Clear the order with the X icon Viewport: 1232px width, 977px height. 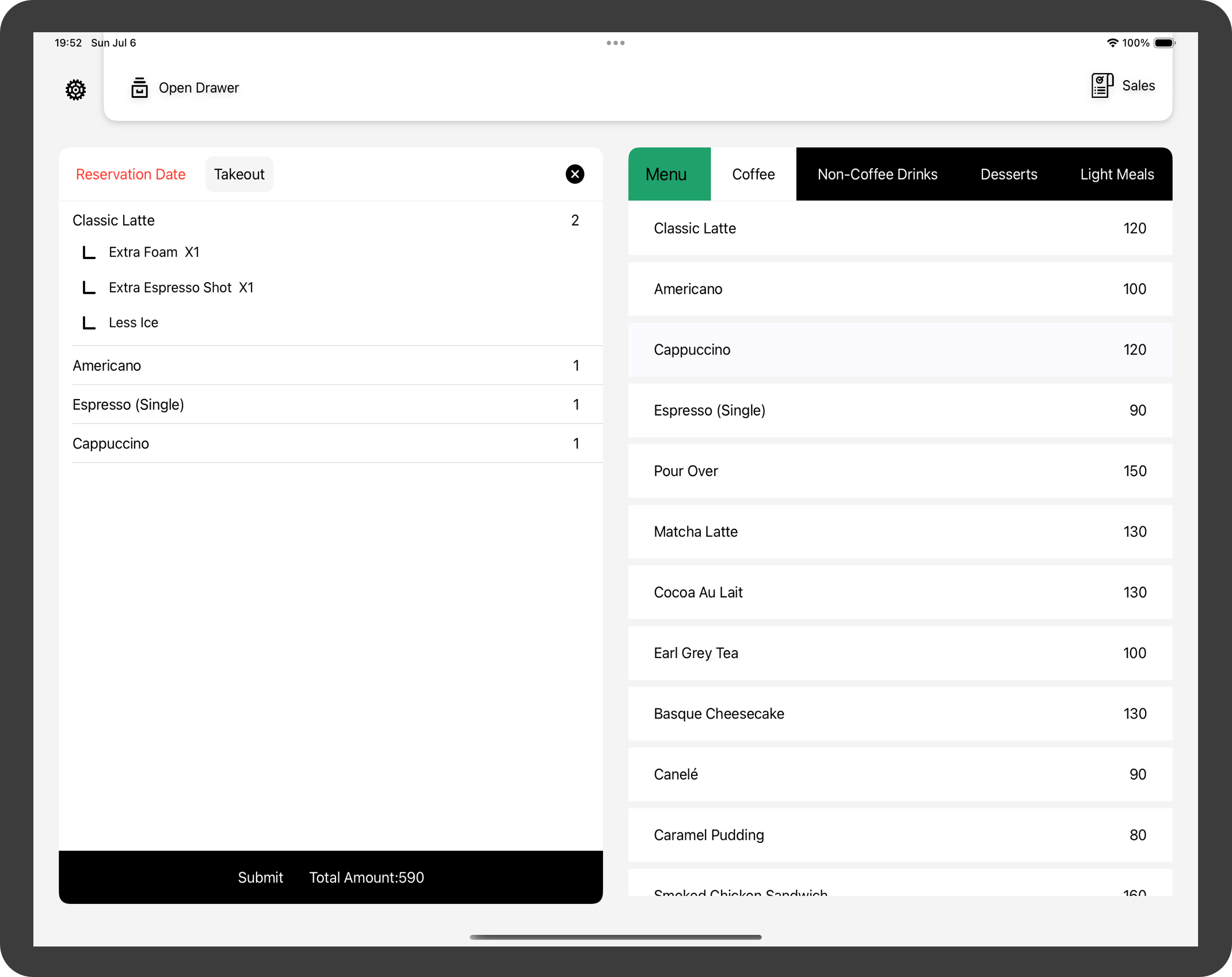[574, 174]
